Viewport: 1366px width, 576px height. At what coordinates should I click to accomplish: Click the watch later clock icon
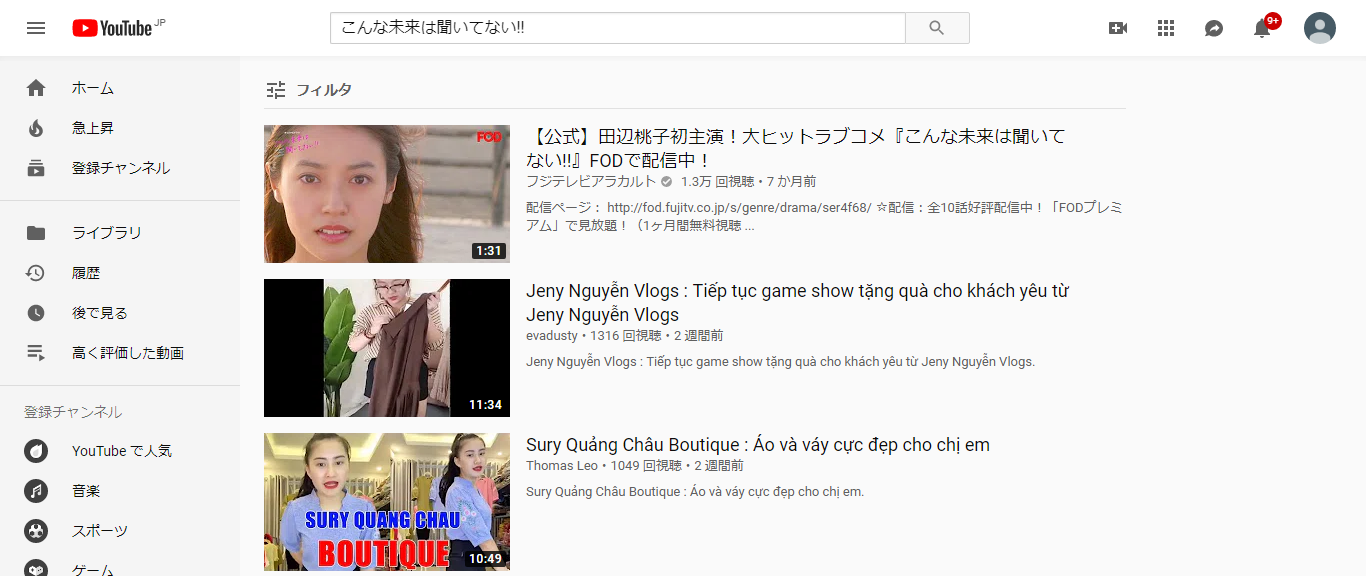pyautogui.click(x=36, y=313)
